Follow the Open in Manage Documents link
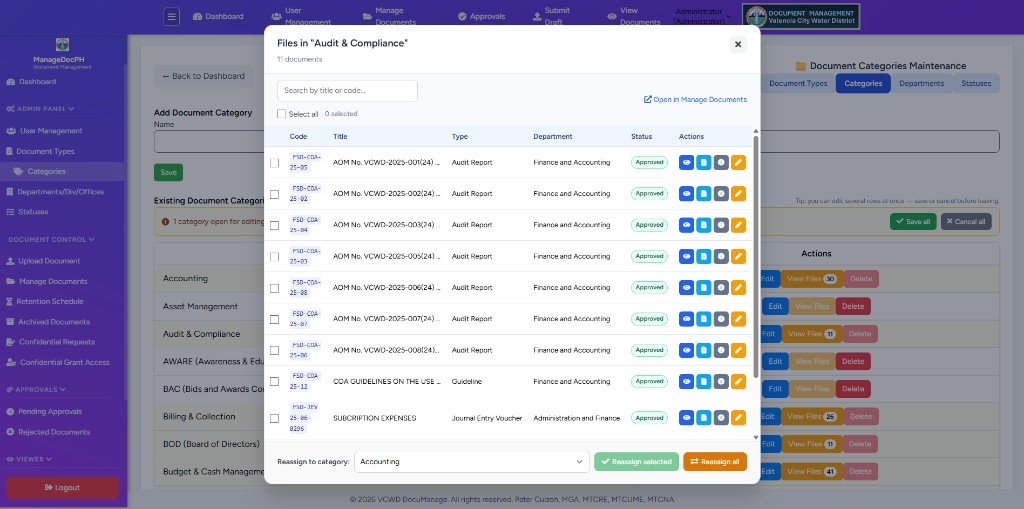The width and height of the screenshot is (1024, 509). click(695, 99)
